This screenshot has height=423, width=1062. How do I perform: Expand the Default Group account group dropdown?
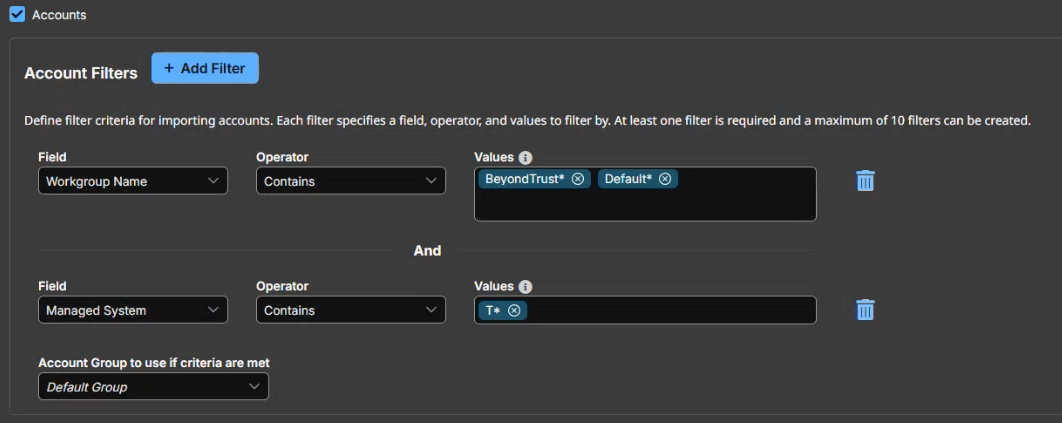[154, 386]
